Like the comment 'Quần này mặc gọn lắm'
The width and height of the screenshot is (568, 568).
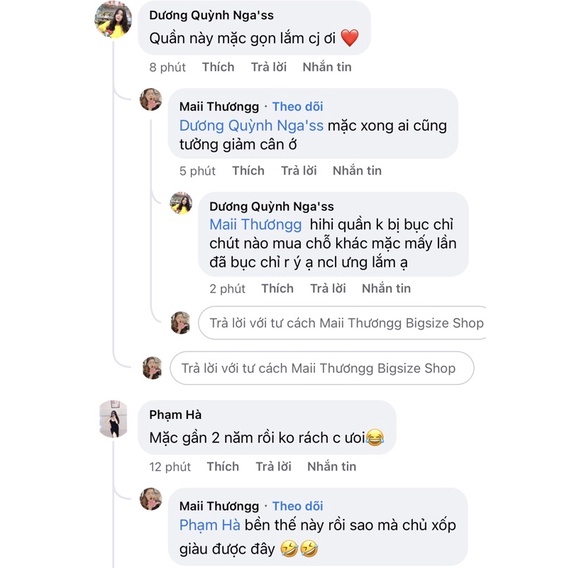218,67
